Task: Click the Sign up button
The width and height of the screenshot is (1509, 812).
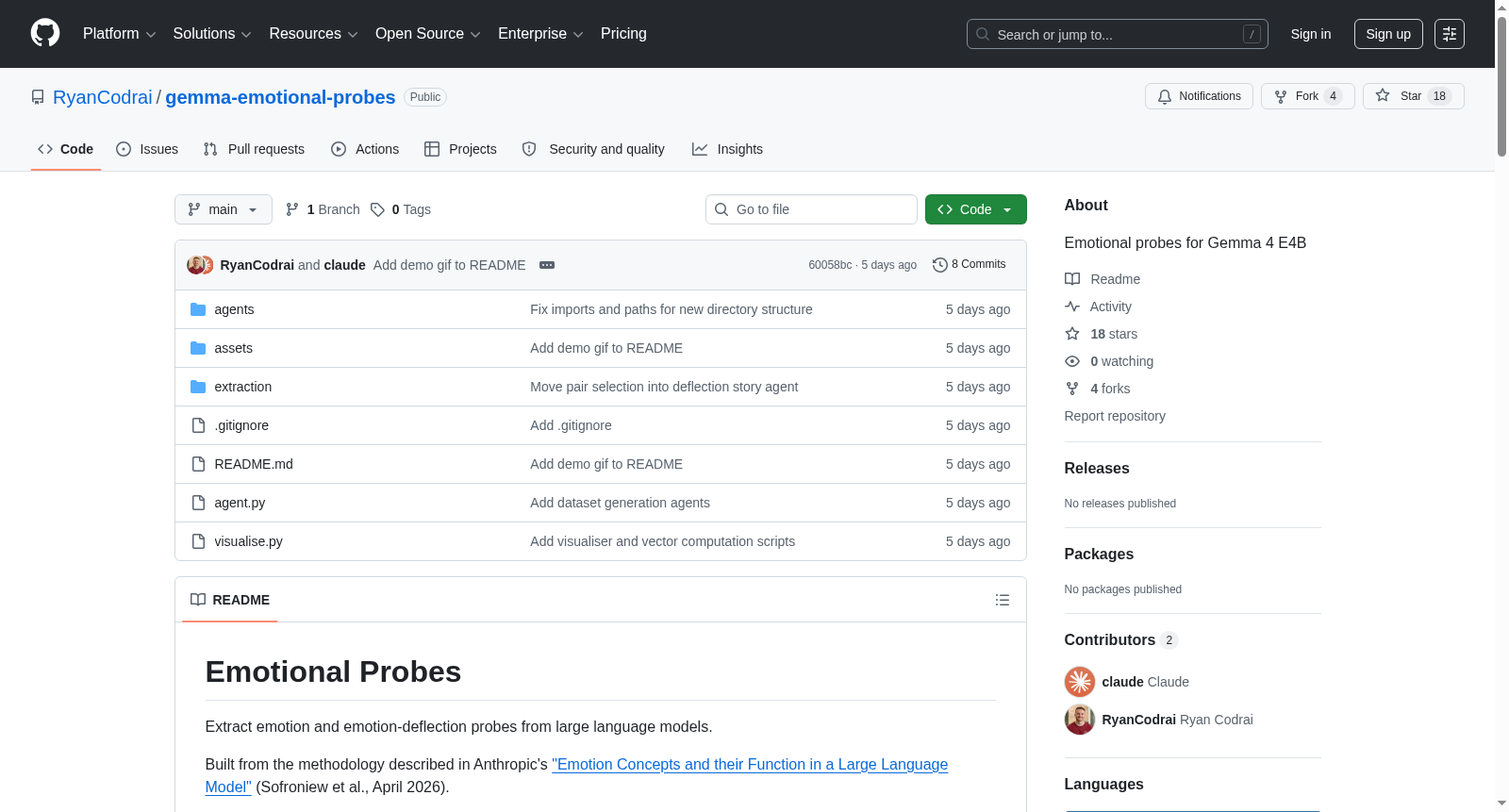Action: (x=1388, y=34)
